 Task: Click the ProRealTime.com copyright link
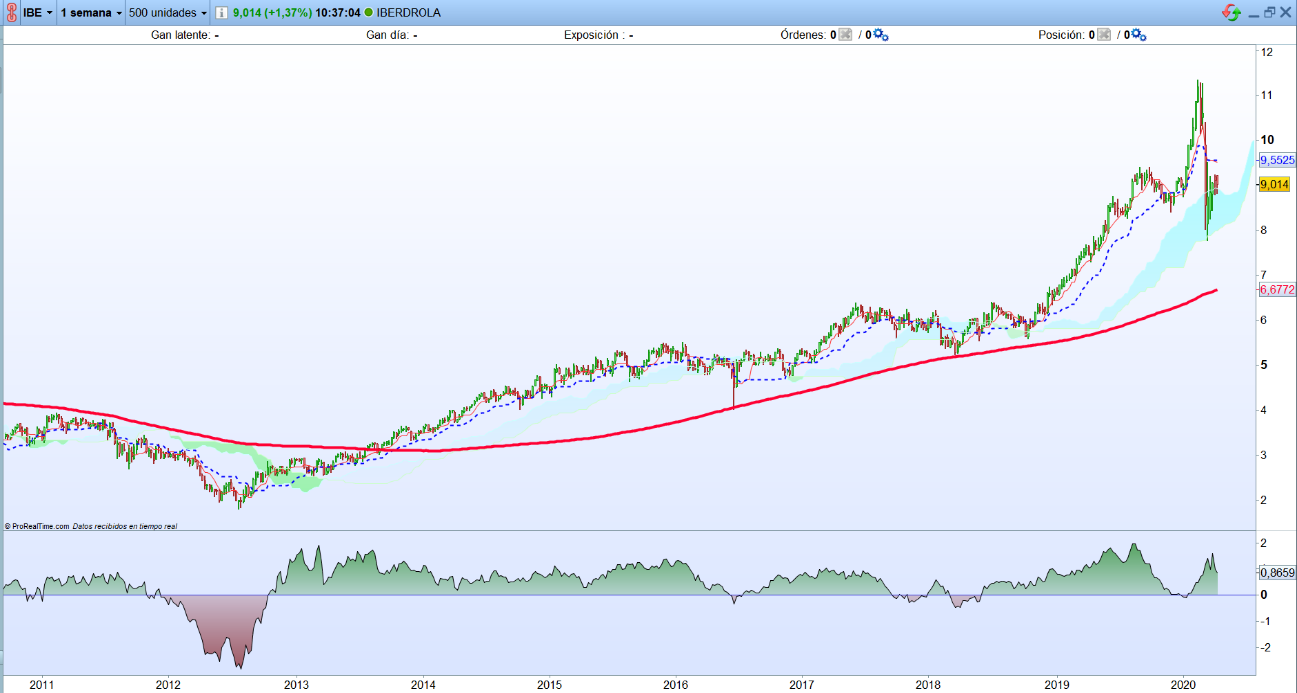coord(38,525)
